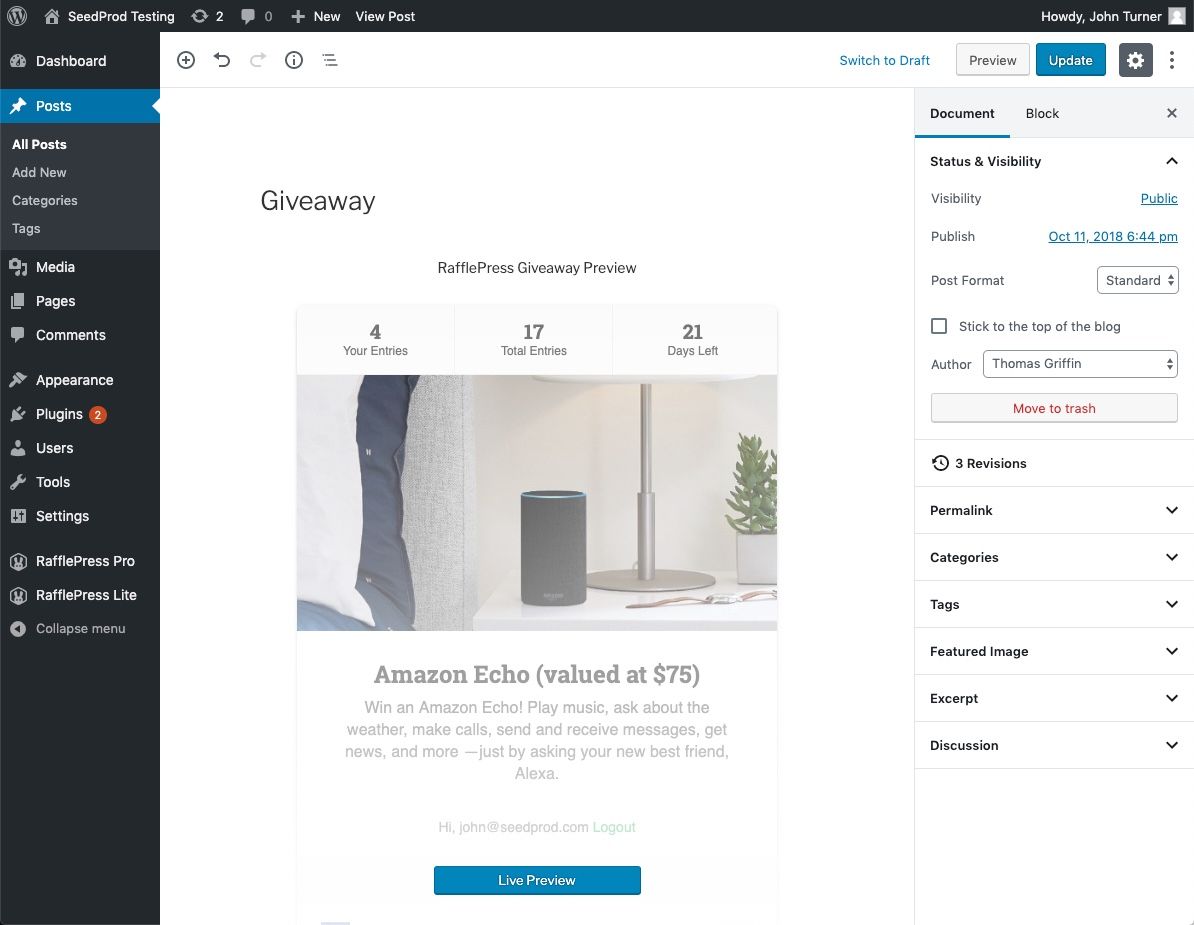1194x925 pixels.
Task: Click the Pages icon in sidebar
Action: click(18, 301)
